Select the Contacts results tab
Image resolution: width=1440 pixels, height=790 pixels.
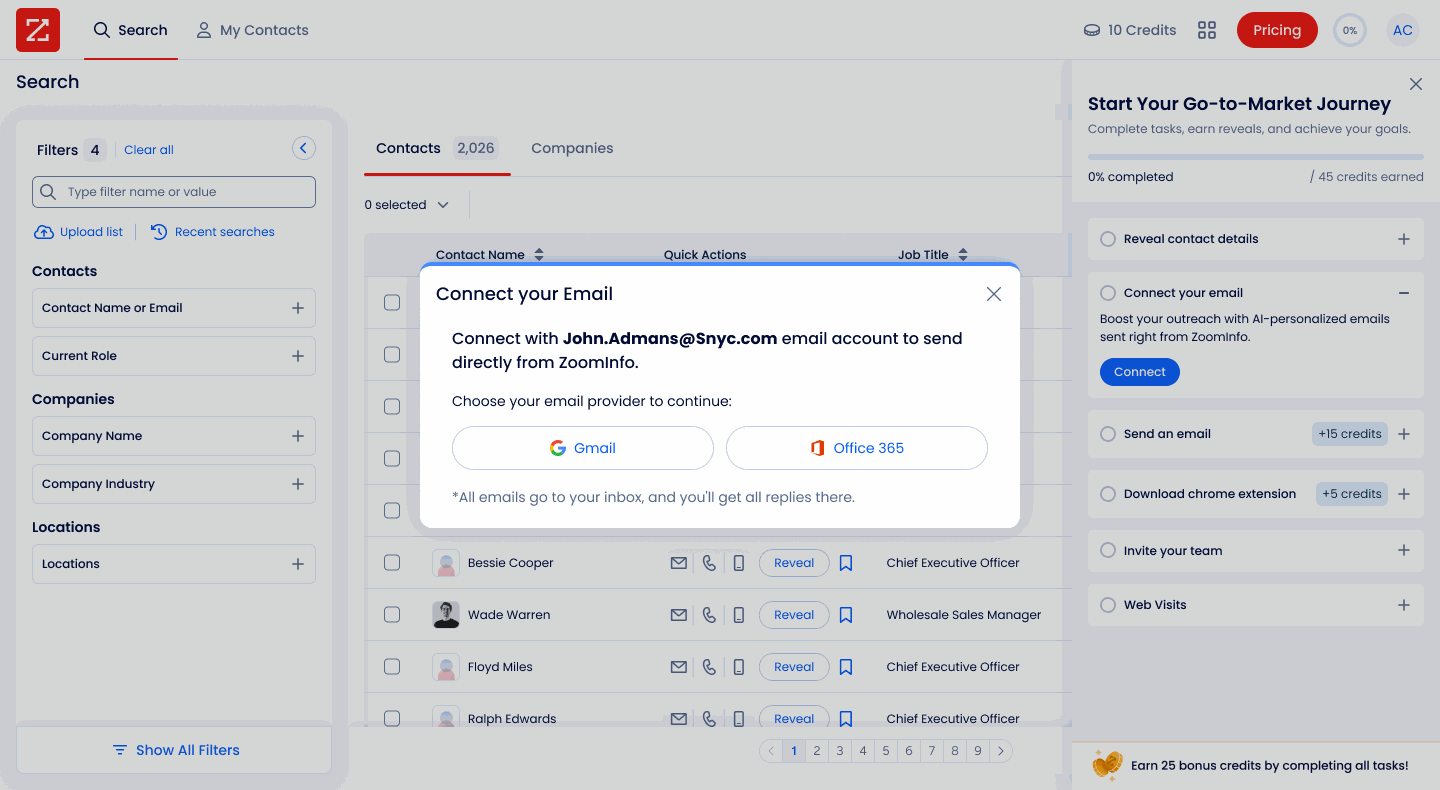[x=436, y=148]
